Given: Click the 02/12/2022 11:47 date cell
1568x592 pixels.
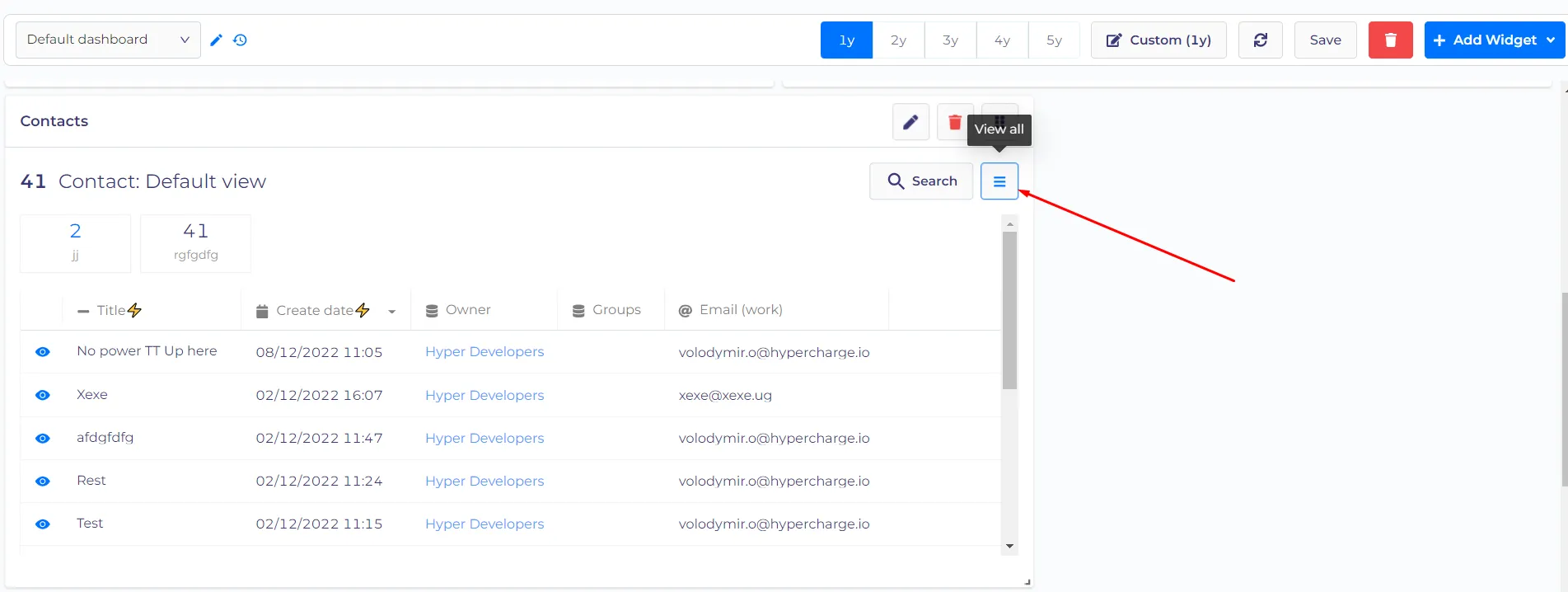Looking at the screenshot, I should pyautogui.click(x=319, y=438).
